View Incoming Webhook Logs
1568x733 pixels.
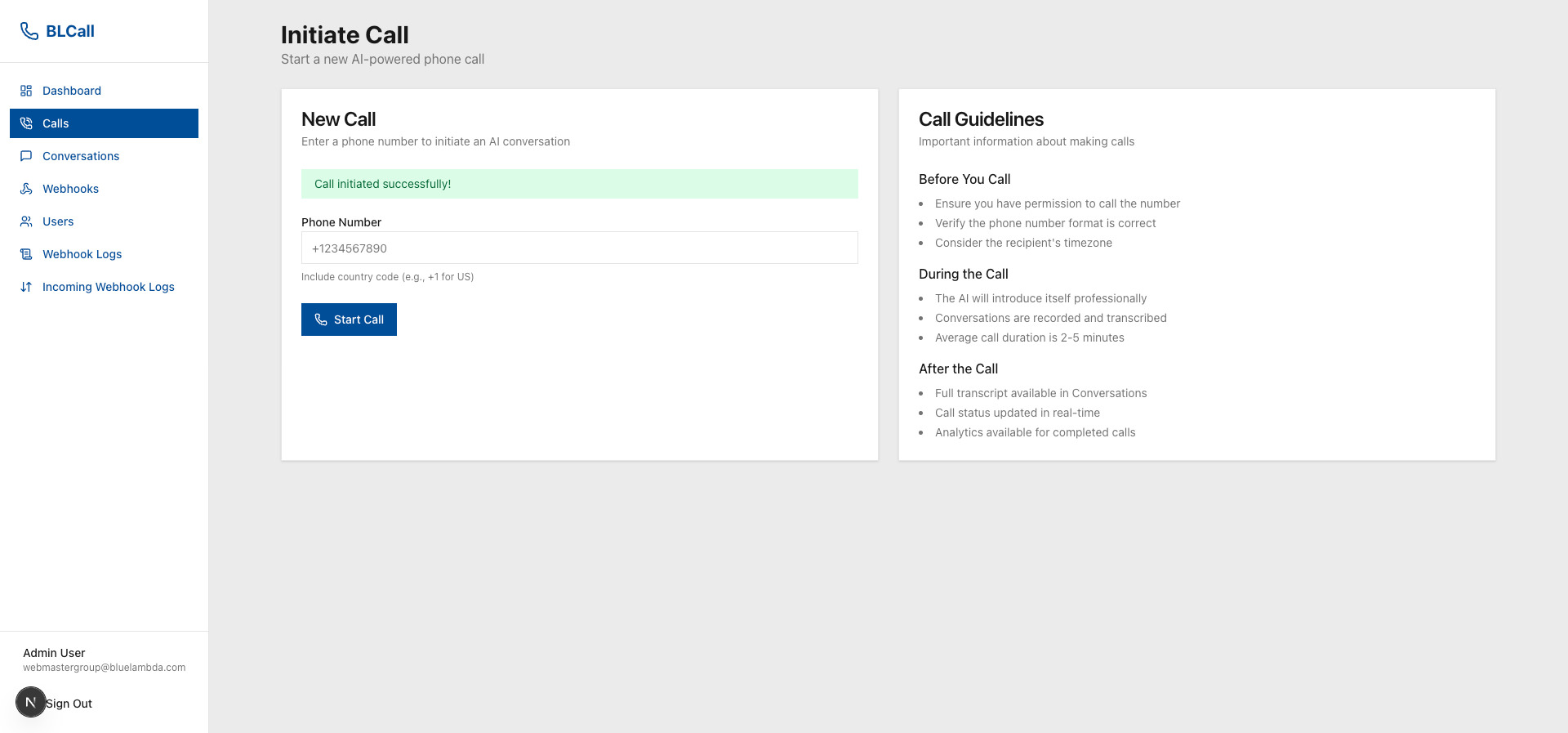tap(108, 287)
